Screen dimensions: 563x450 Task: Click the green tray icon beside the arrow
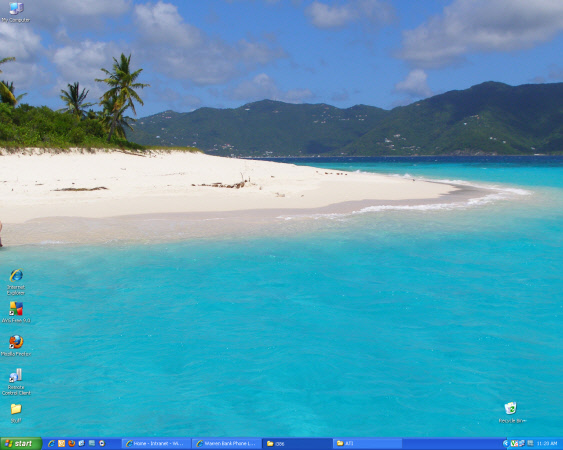[x=514, y=444]
